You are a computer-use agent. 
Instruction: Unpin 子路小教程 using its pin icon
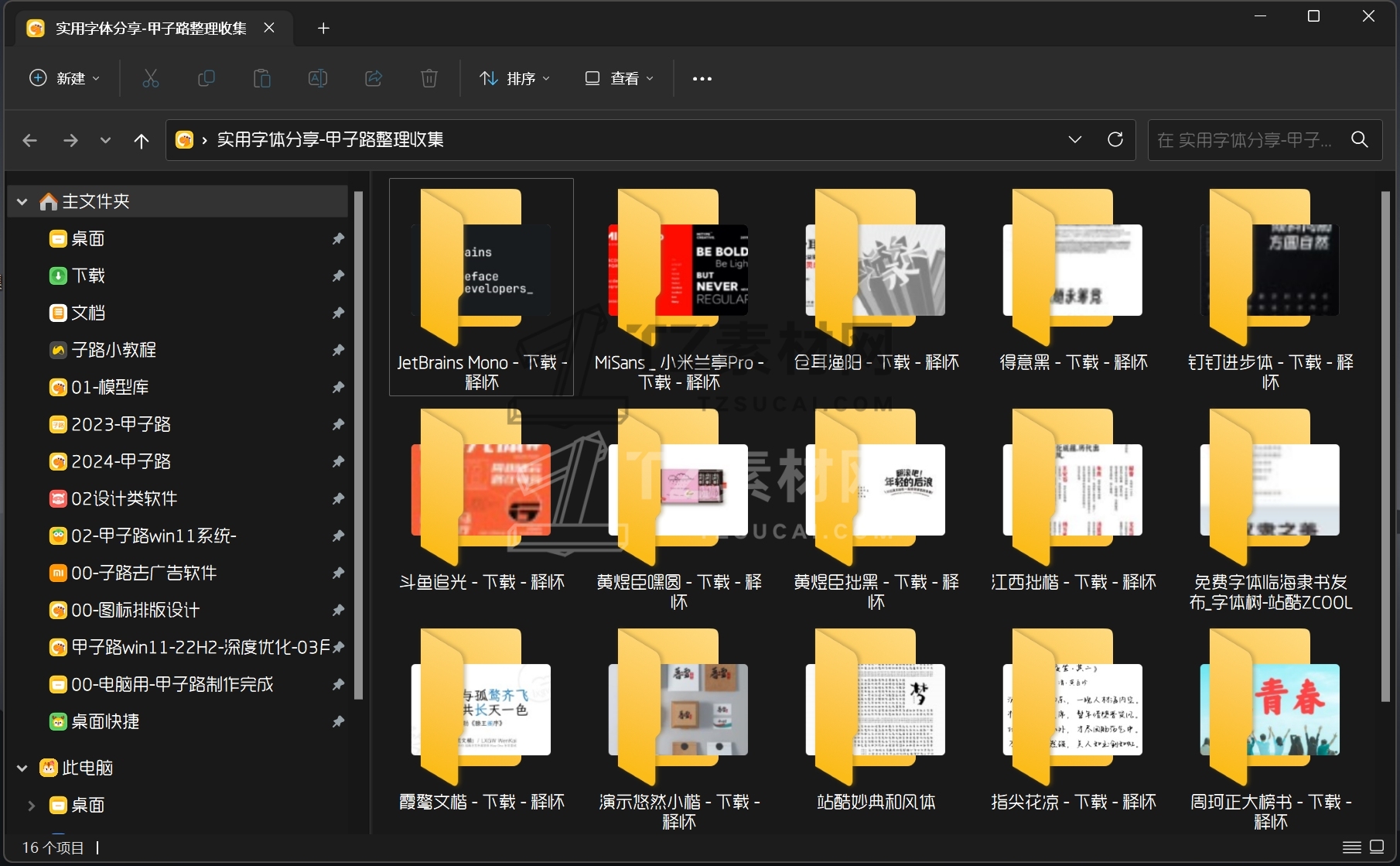338,350
